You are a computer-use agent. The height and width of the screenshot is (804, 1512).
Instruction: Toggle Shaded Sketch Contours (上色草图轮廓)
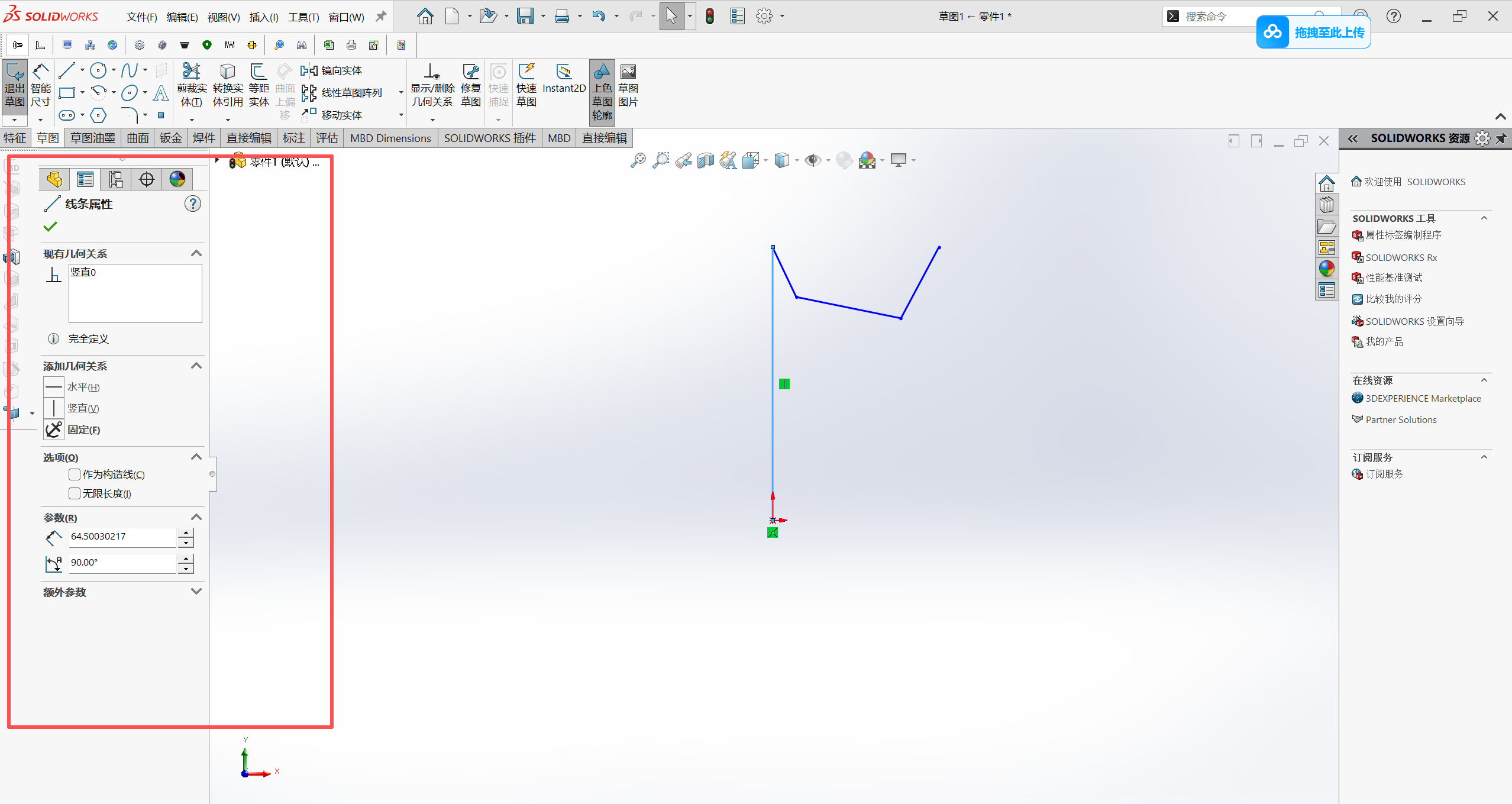click(602, 89)
